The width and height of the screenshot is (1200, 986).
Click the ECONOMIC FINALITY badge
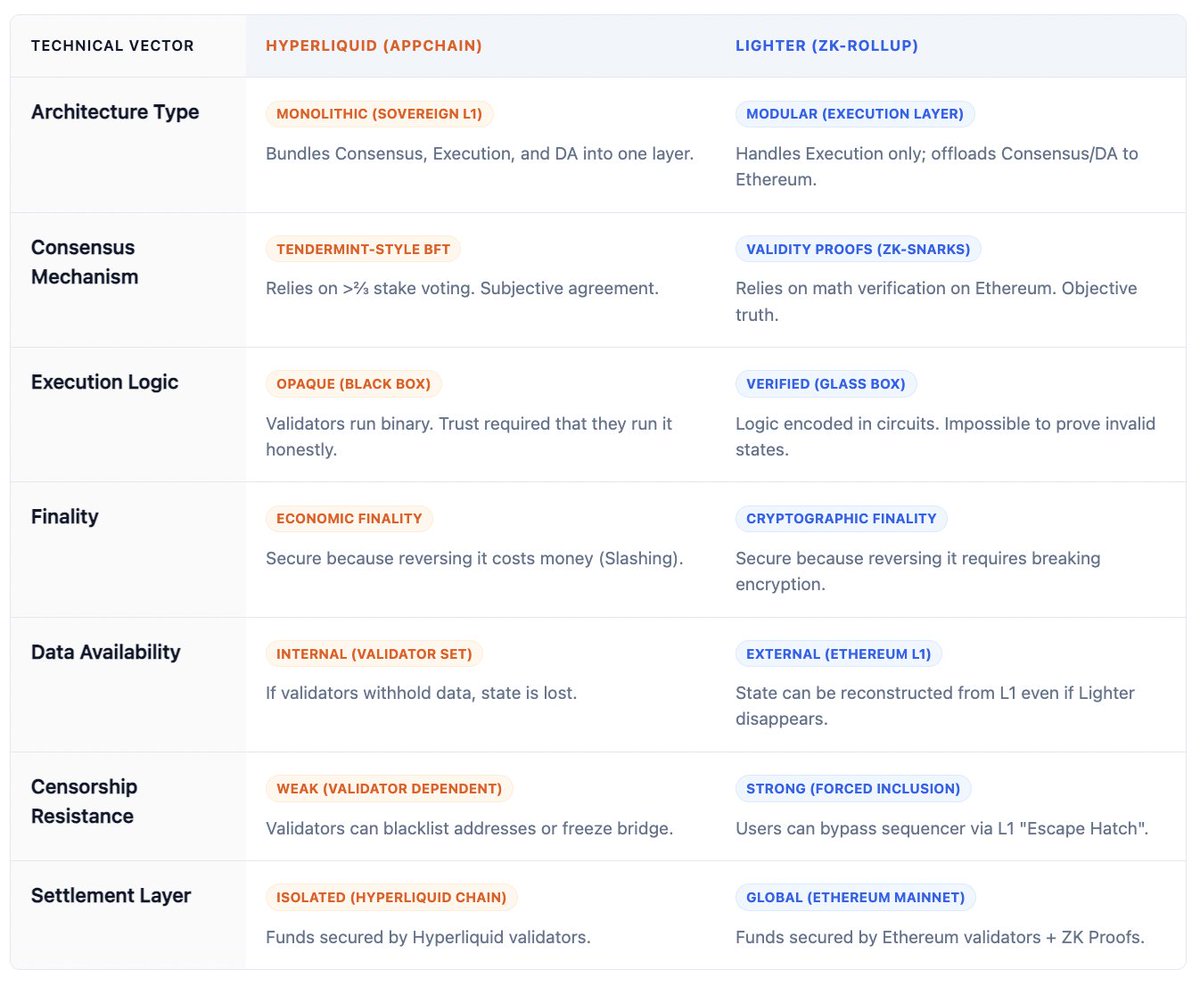(x=349, y=519)
